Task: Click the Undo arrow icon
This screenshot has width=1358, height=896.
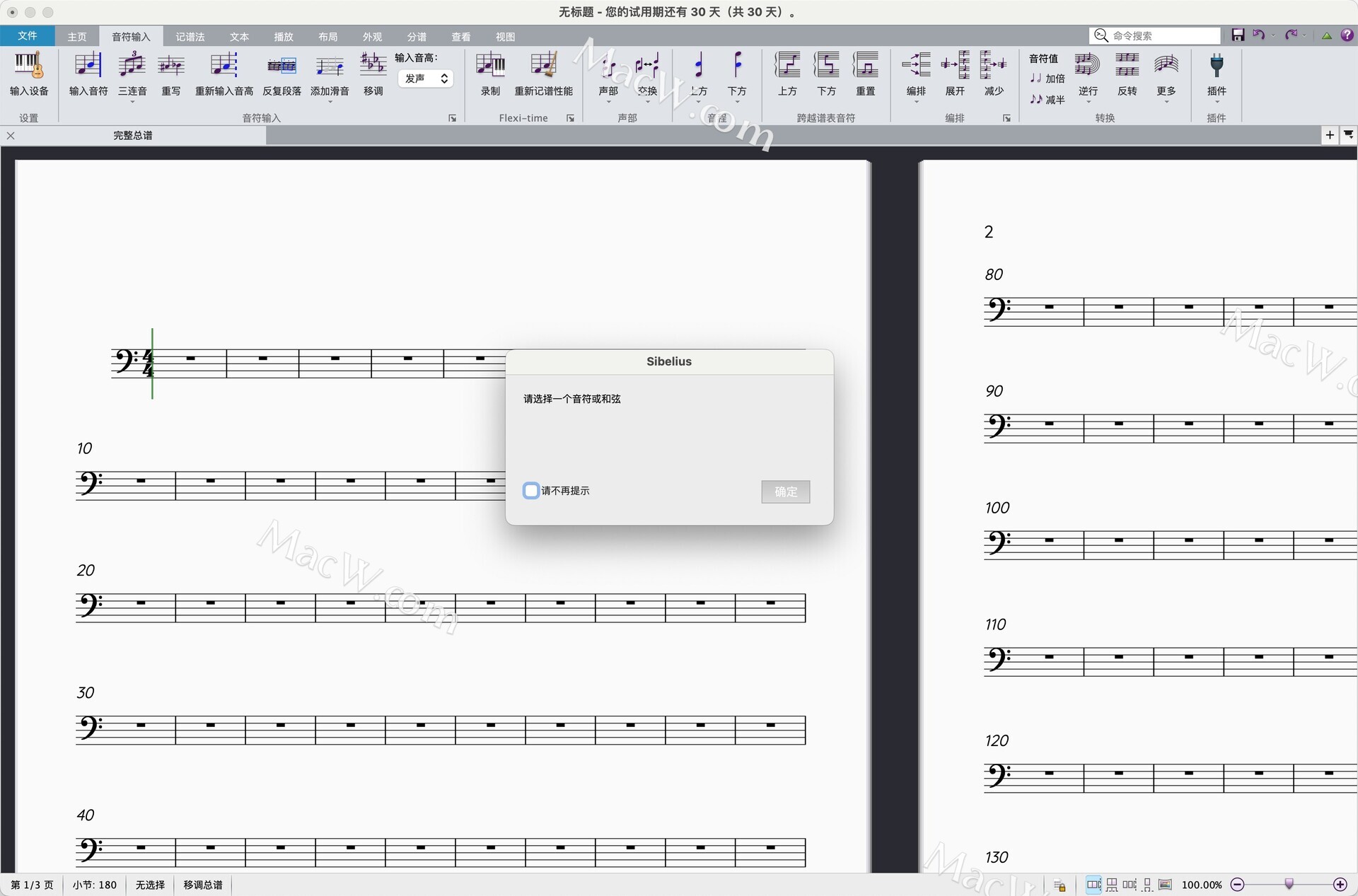Action: tap(1258, 35)
